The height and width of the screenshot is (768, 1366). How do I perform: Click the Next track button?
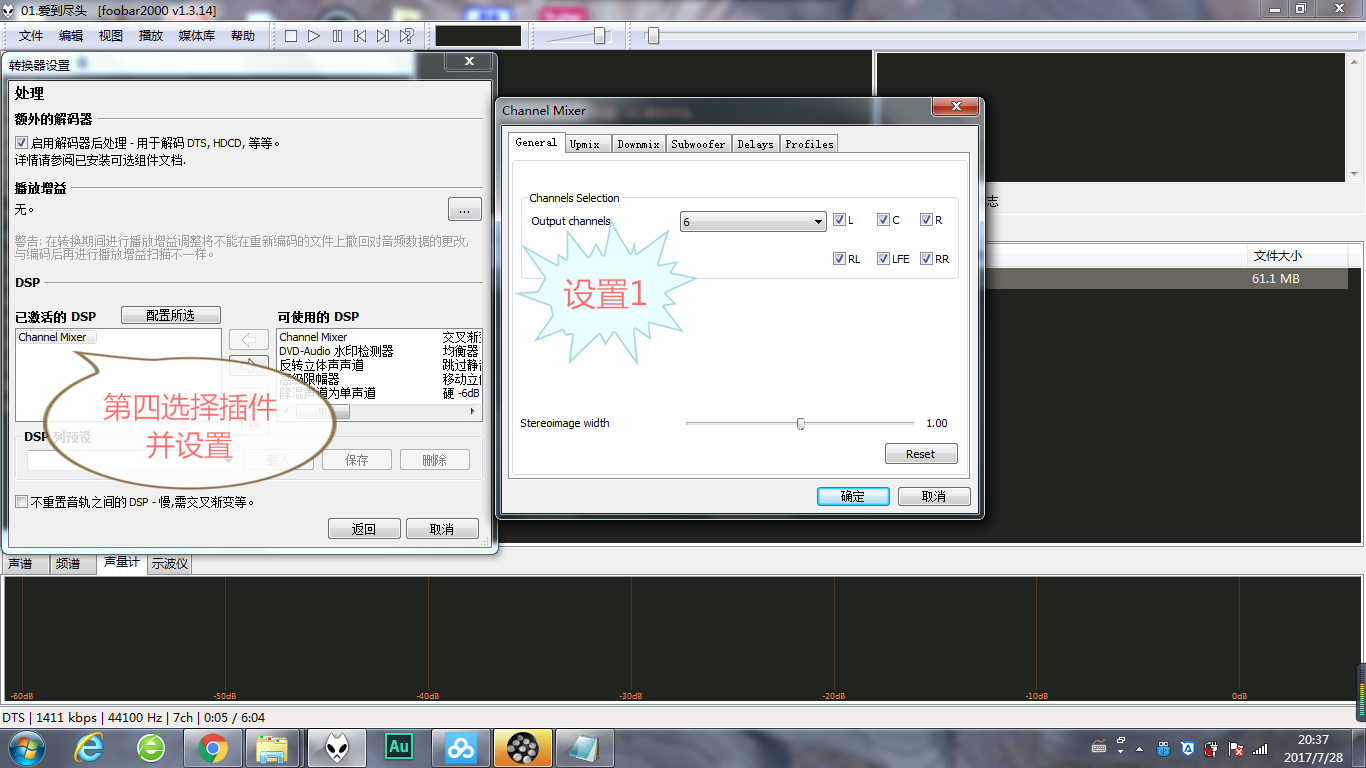383,36
